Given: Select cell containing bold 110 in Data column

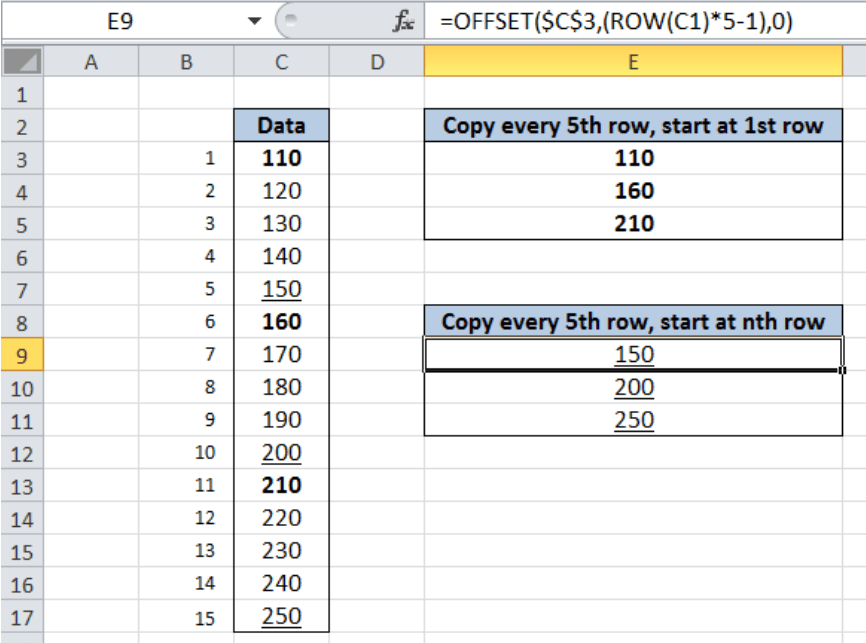Looking at the screenshot, I should pyautogui.click(x=281, y=158).
